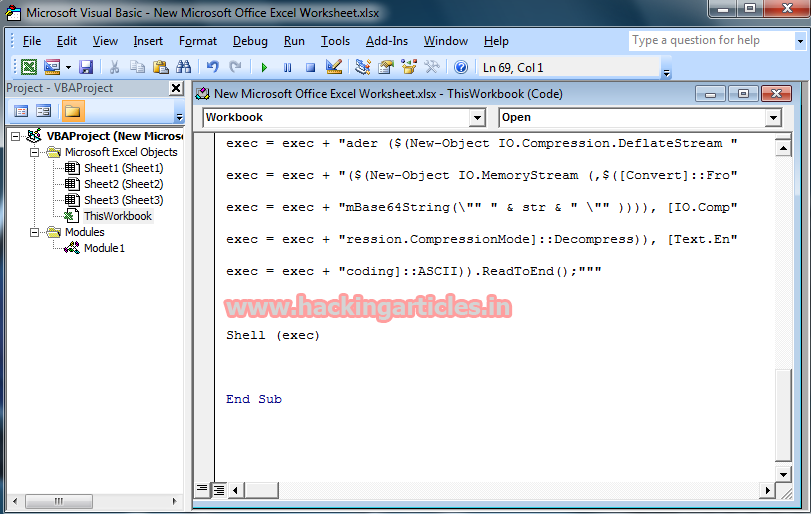Select Sheet1 (Sheet1) in project tree

tap(124, 168)
